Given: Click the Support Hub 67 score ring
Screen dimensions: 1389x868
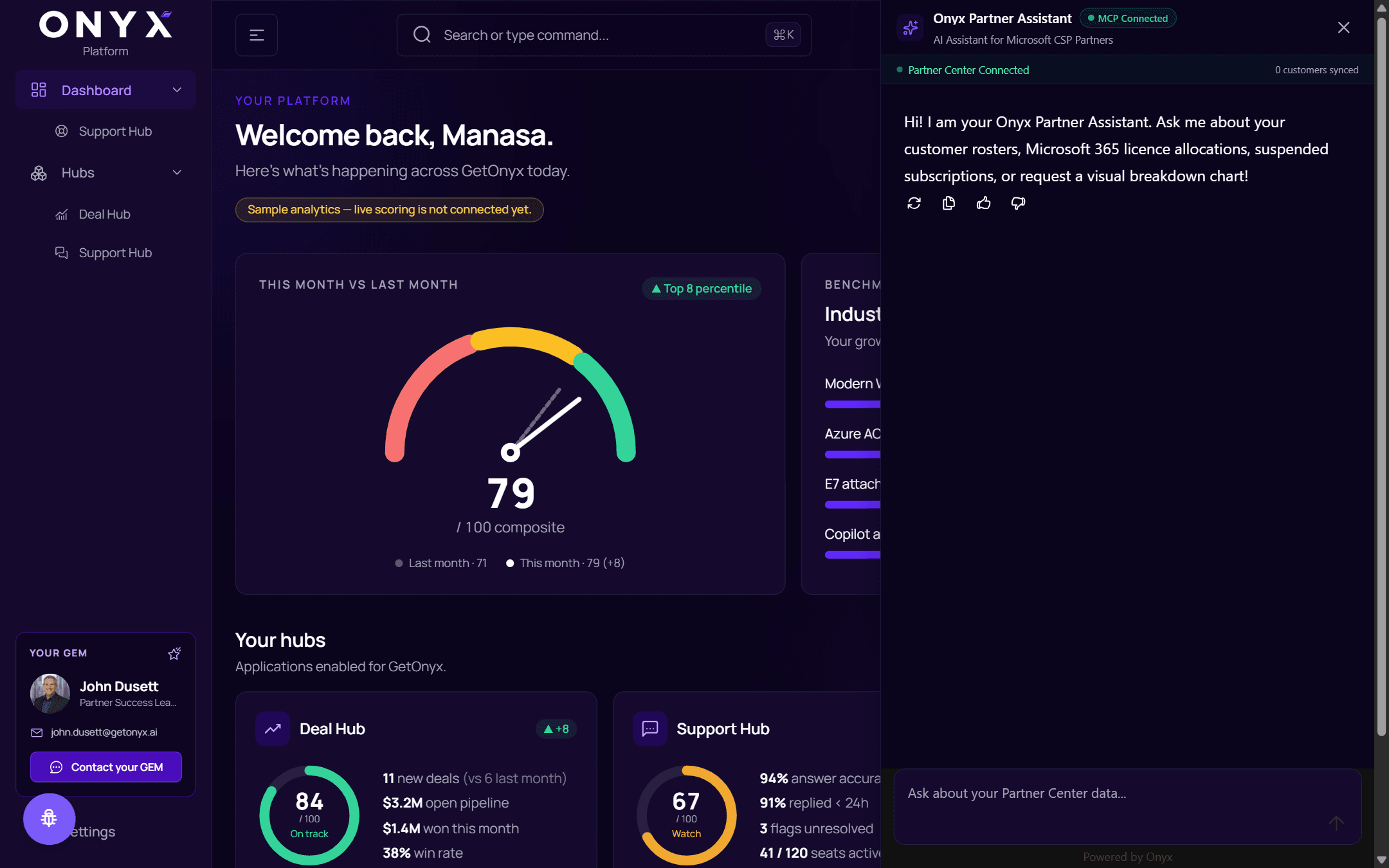Looking at the screenshot, I should pos(686,815).
